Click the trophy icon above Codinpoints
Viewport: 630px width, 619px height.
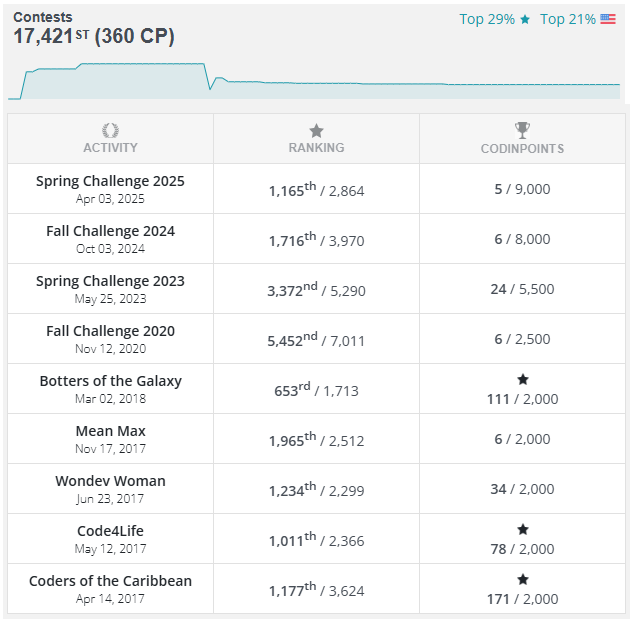pos(522,130)
